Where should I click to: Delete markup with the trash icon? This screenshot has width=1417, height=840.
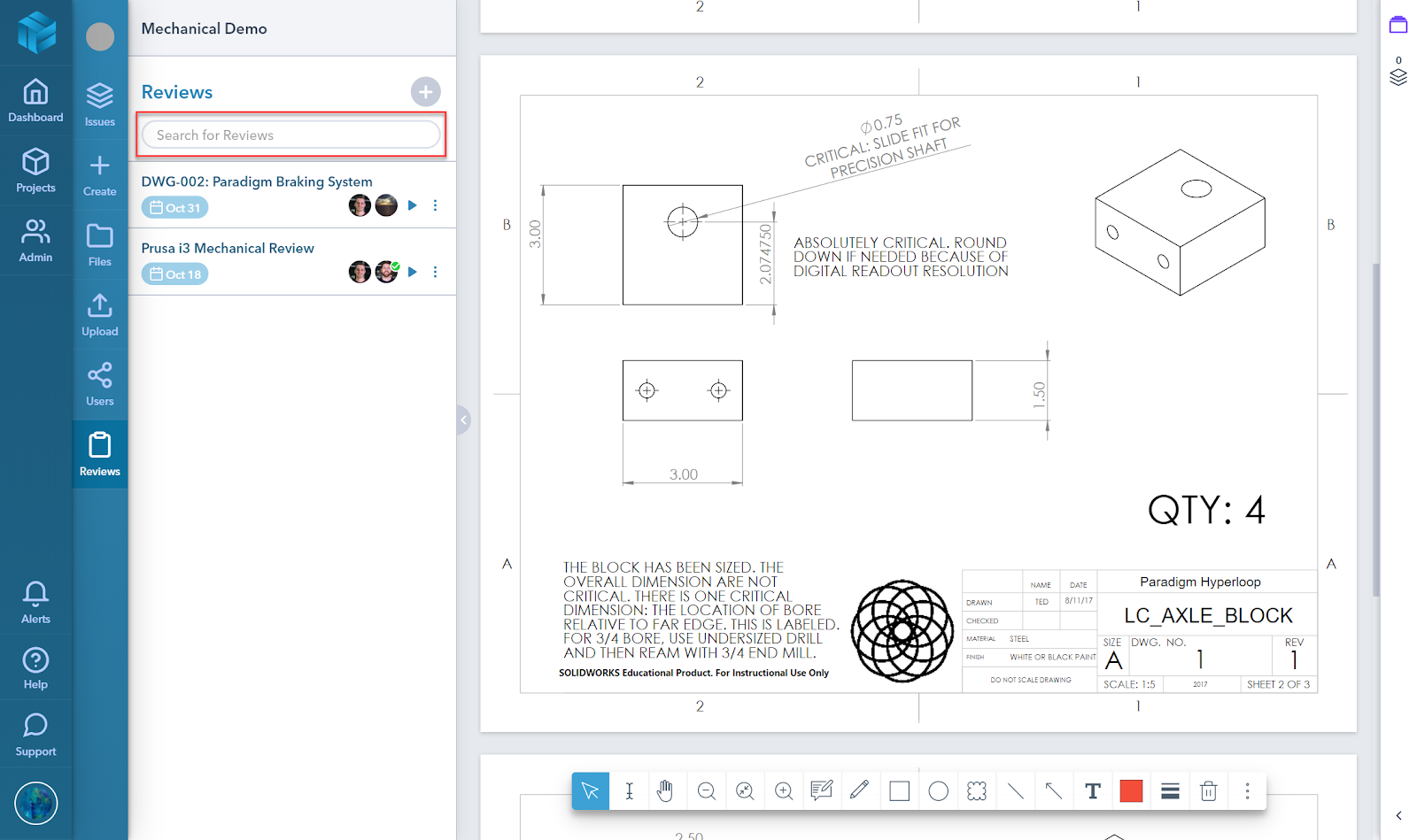[x=1209, y=790]
